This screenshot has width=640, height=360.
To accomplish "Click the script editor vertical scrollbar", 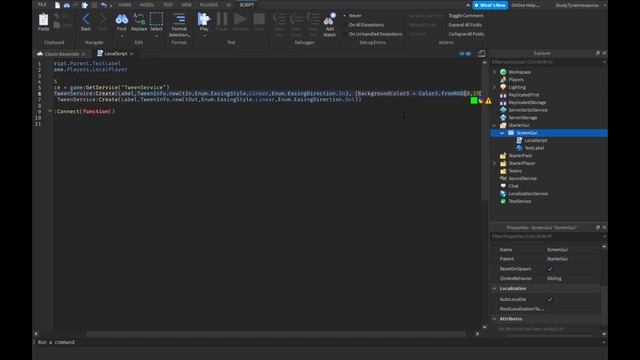I will coord(484,133).
